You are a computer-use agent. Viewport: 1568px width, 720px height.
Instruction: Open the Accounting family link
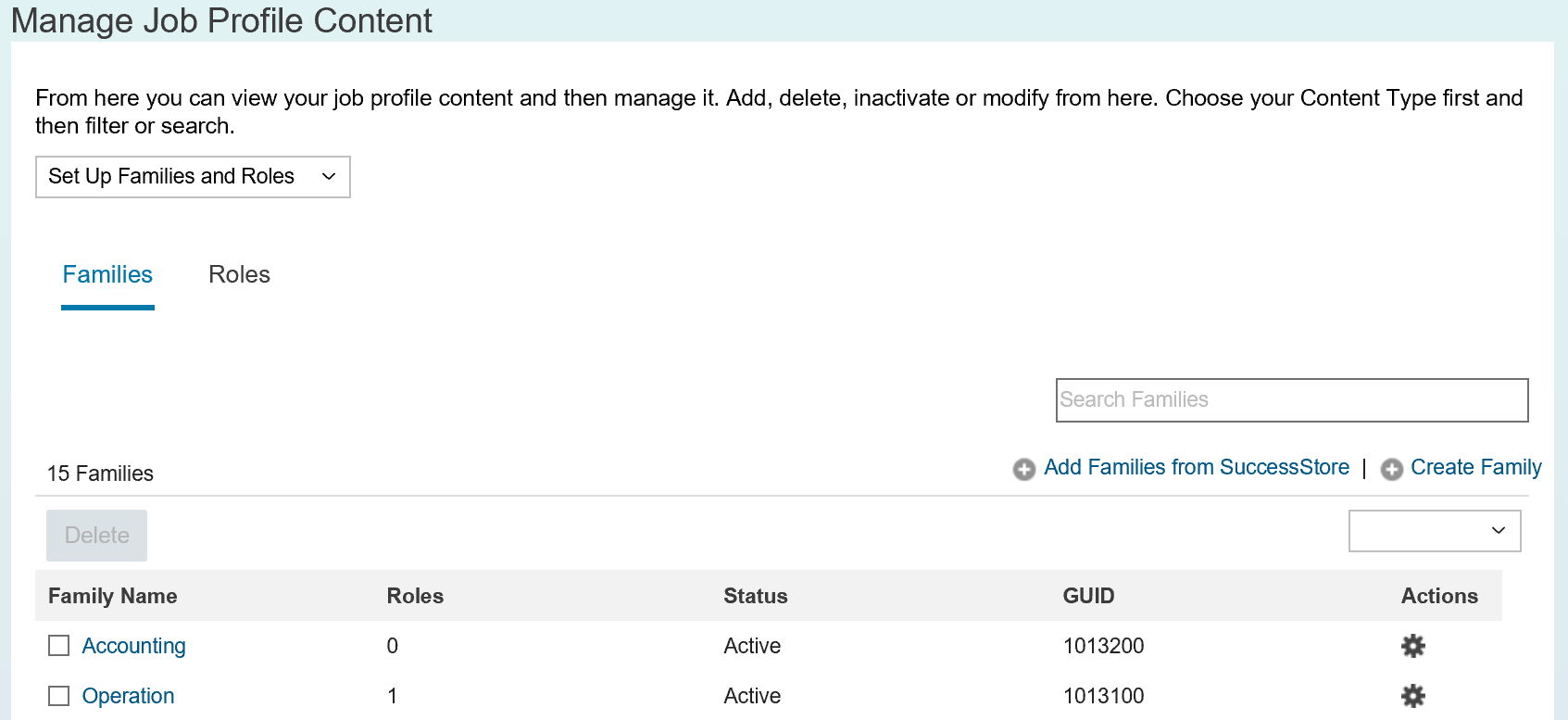[133, 646]
